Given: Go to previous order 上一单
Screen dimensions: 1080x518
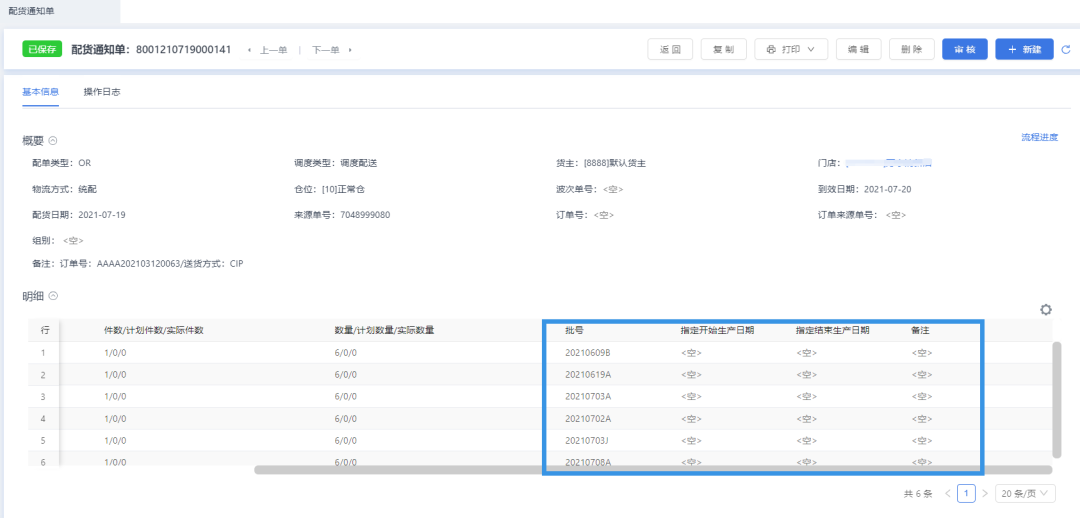Looking at the screenshot, I should (x=269, y=50).
